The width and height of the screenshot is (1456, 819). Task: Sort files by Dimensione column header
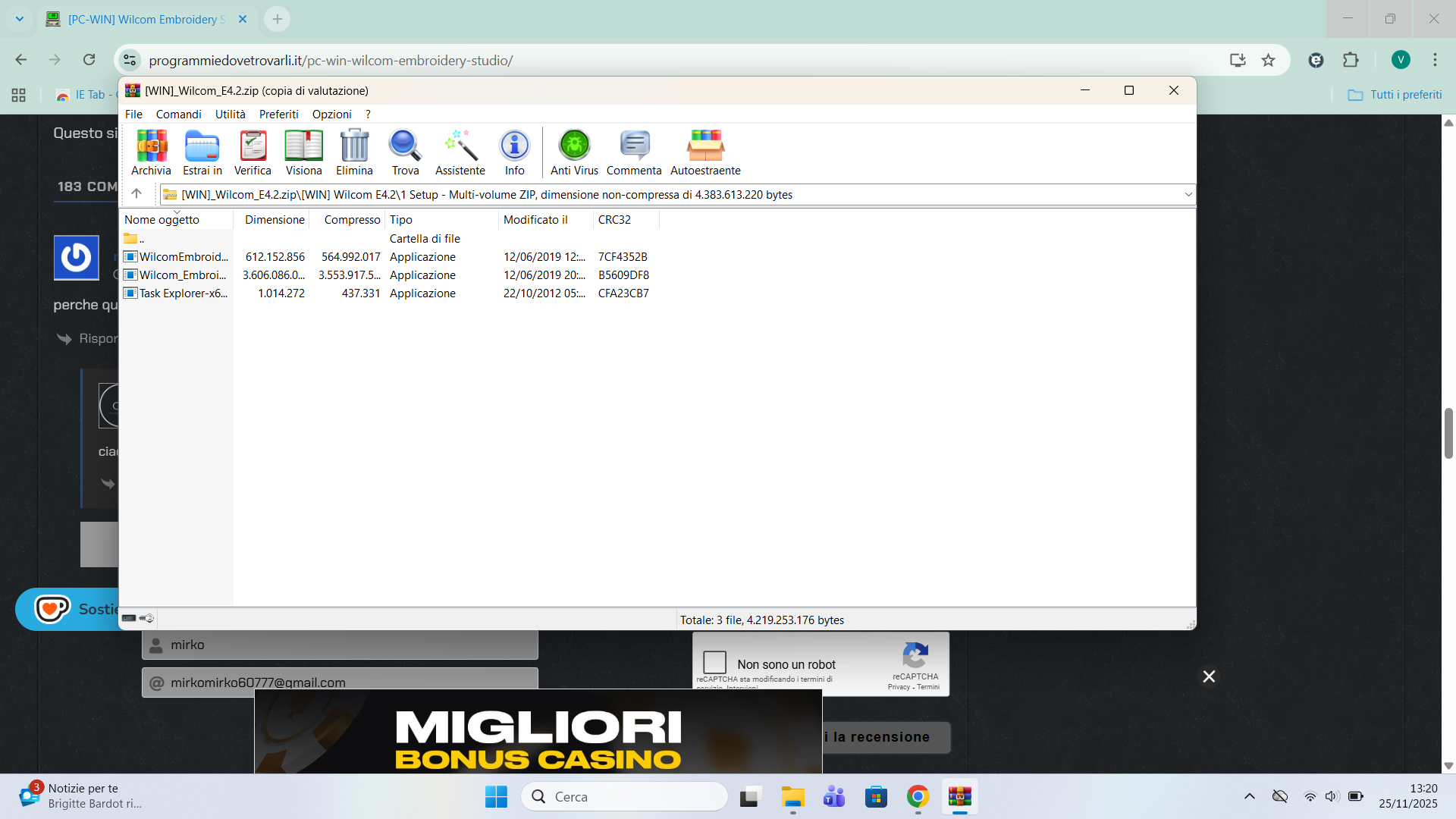point(275,220)
